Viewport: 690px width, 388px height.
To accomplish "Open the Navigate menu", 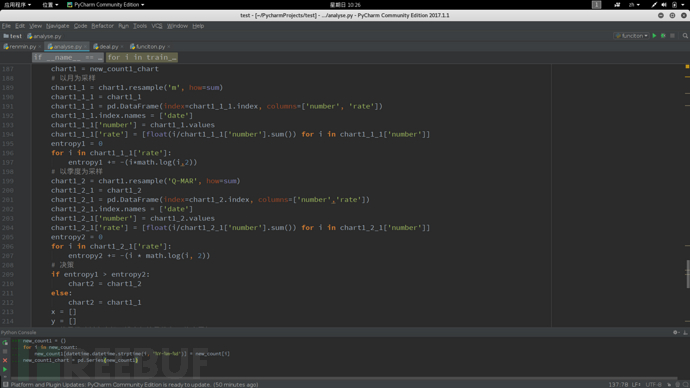I will [x=57, y=26].
